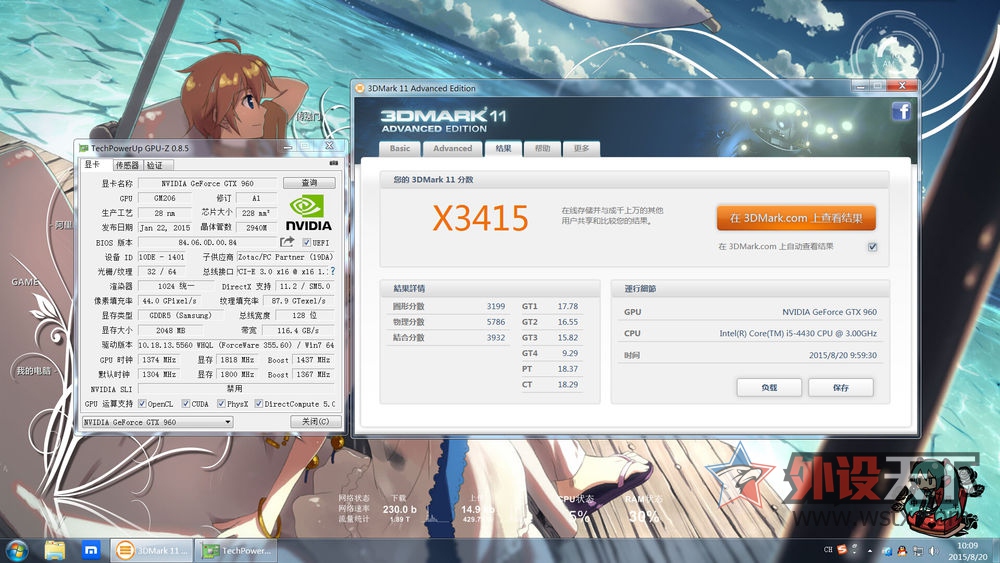Toggle the OpenCL checkbox
This screenshot has height=563, width=1000.
(x=142, y=404)
